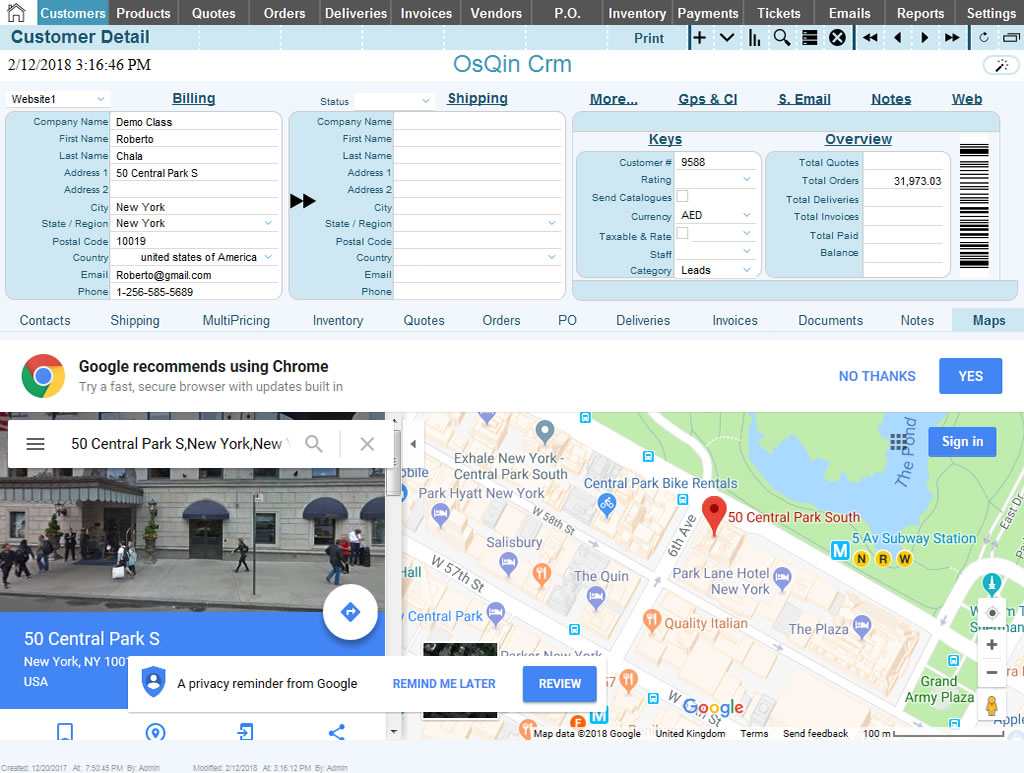1024x773 pixels.
Task: Toggle the Send Catalogues checkbox
Action: point(682,196)
